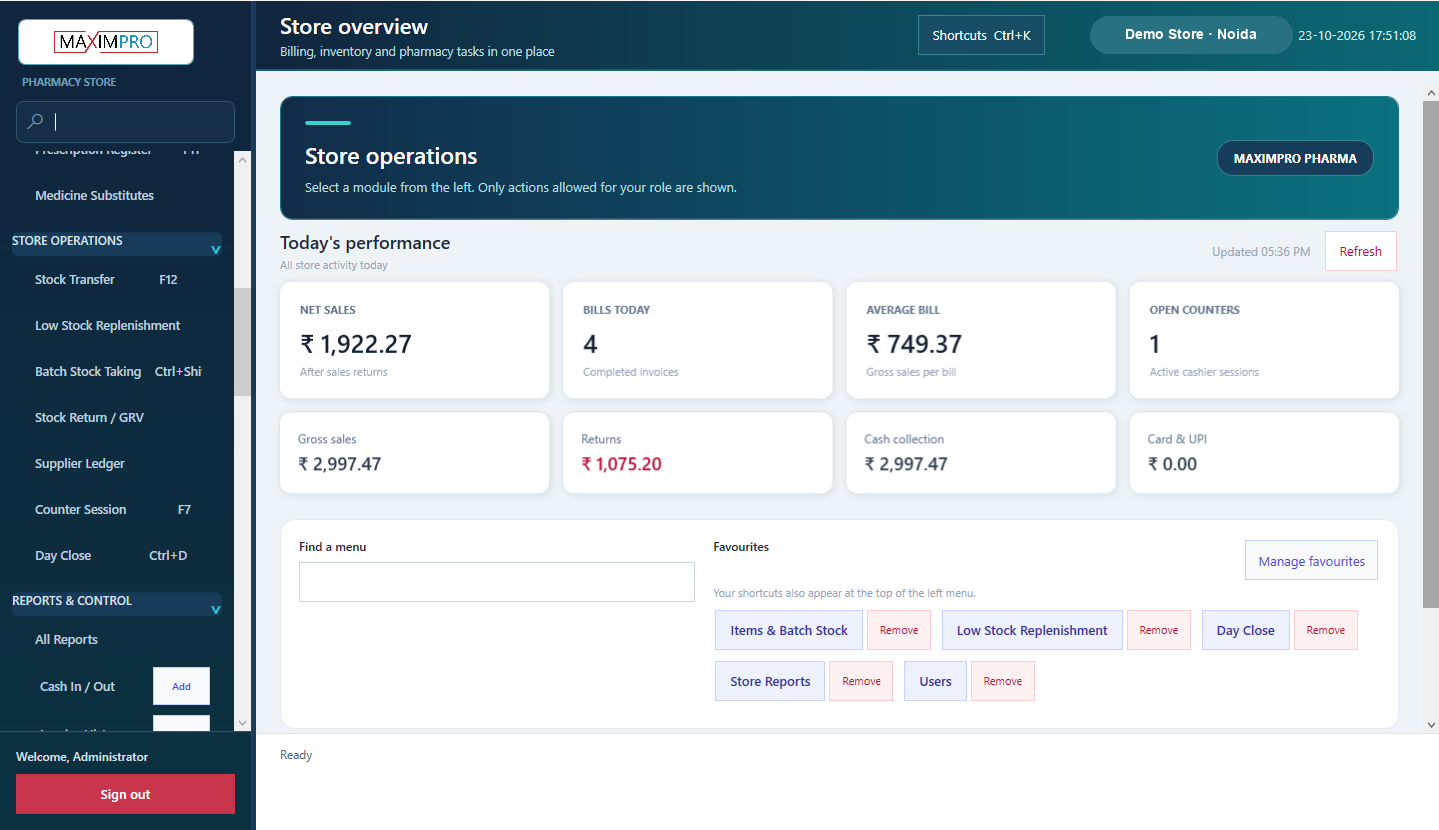Image resolution: width=1439 pixels, height=830 pixels.
Task: Open Low Stock Replenishment favourite shortcut
Action: pos(1032,630)
